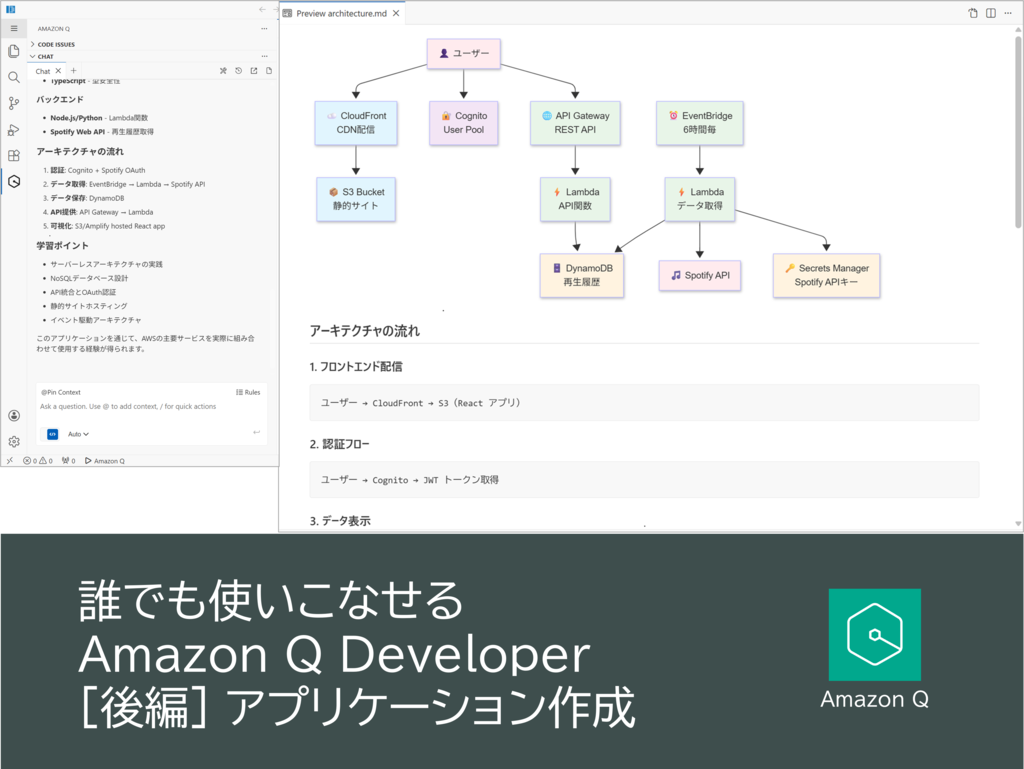The width and height of the screenshot is (1024, 769).
Task: Expand the CODE ISSUES section
Action: pyautogui.click(x=56, y=44)
